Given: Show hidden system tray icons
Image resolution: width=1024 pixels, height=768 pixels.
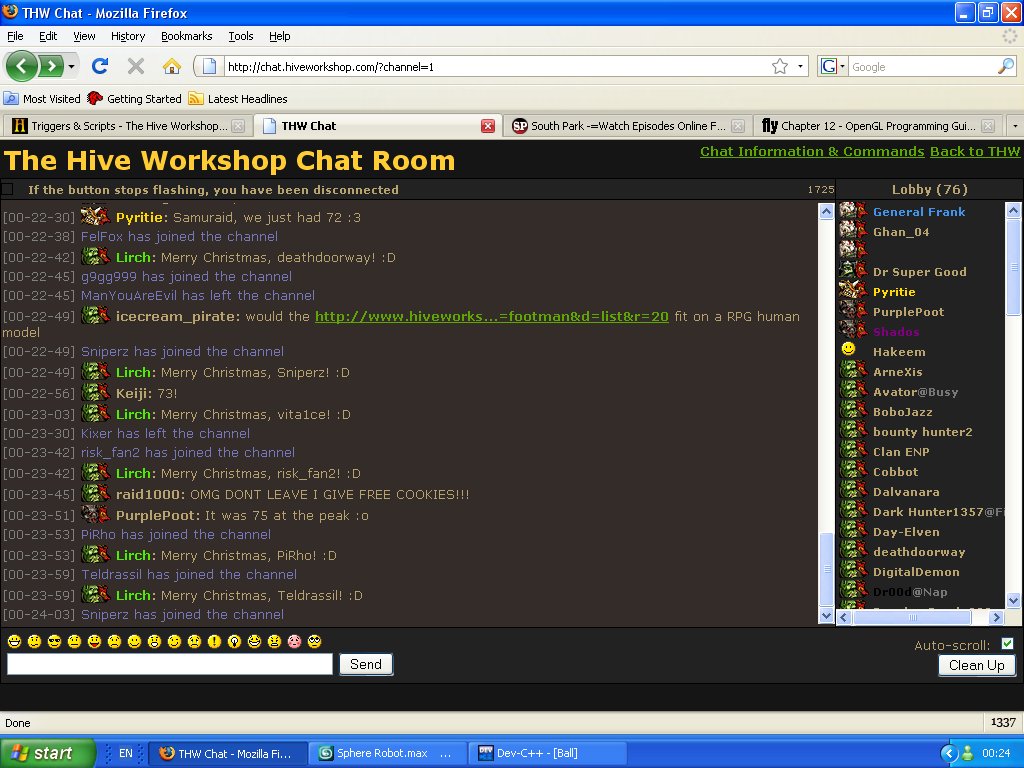Looking at the screenshot, I should click(x=948, y=754).
